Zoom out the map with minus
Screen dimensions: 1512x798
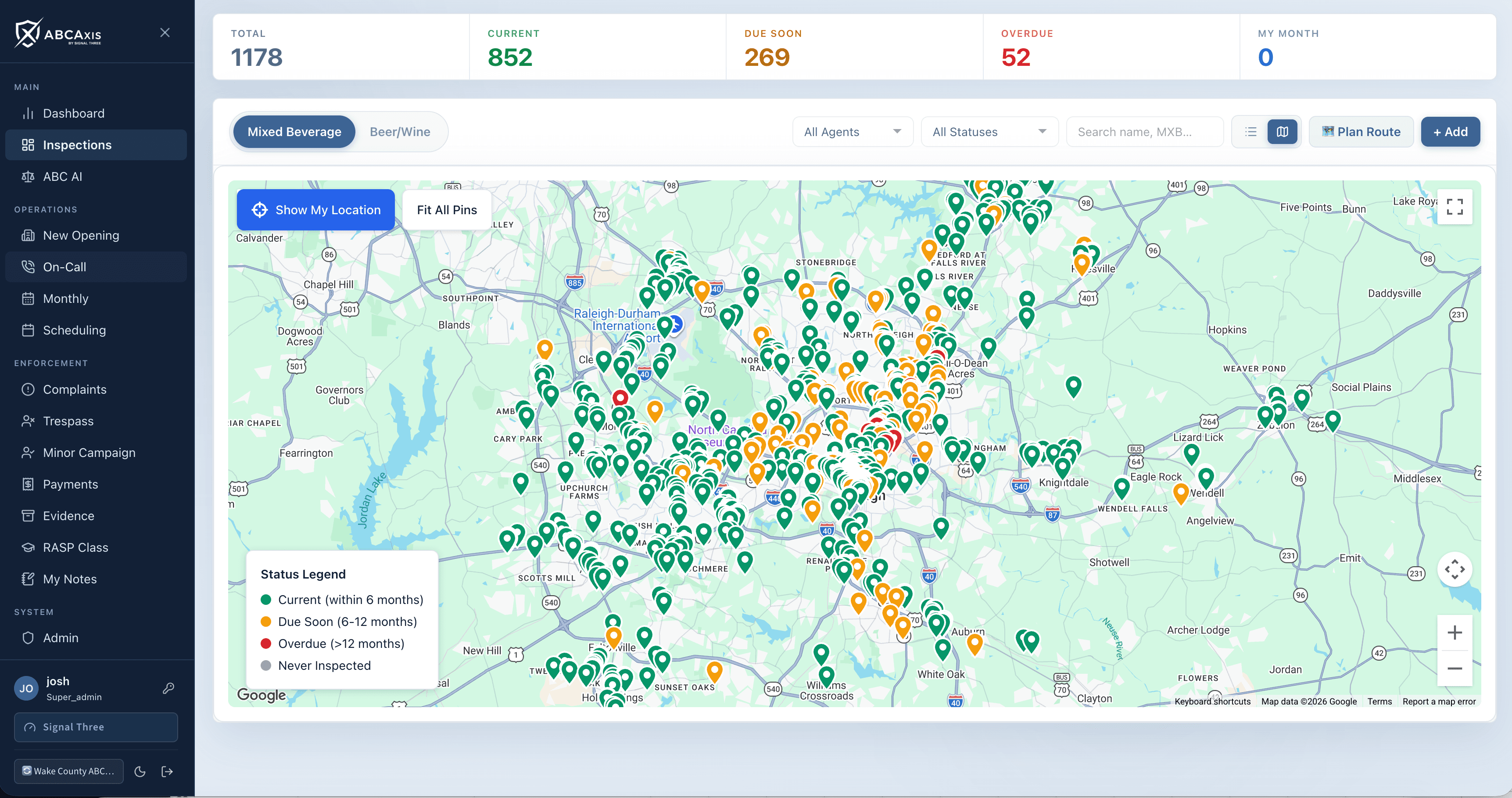coord(1455,668)
